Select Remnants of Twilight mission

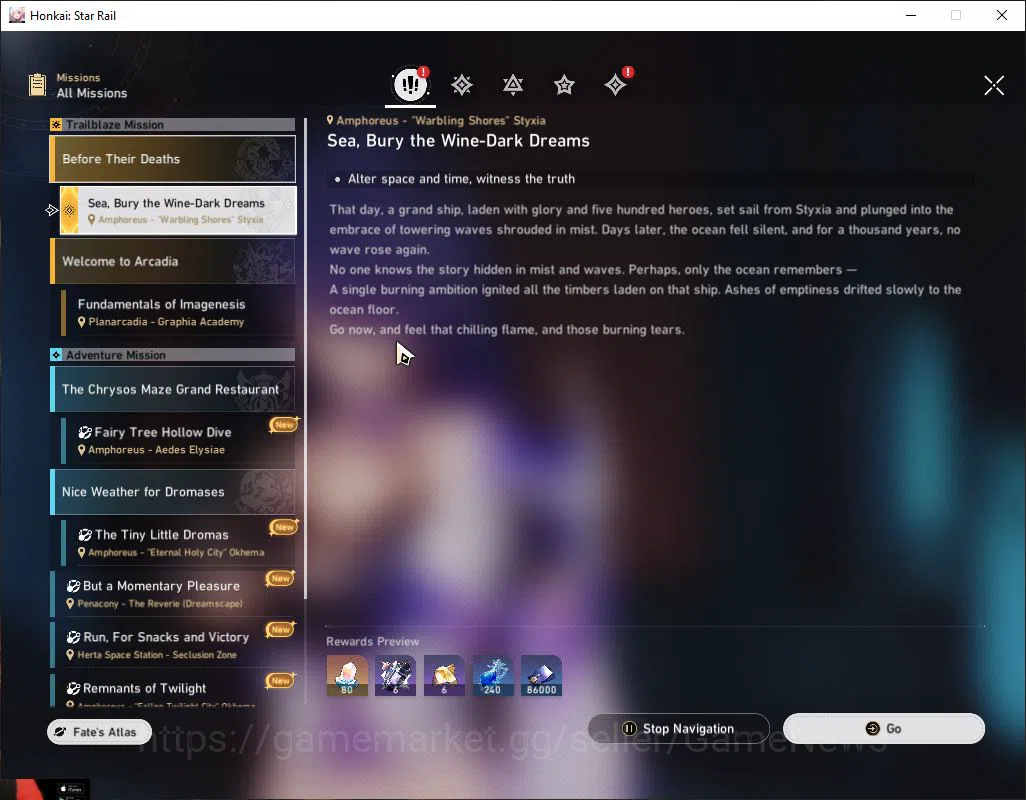(x=173, y=690)
